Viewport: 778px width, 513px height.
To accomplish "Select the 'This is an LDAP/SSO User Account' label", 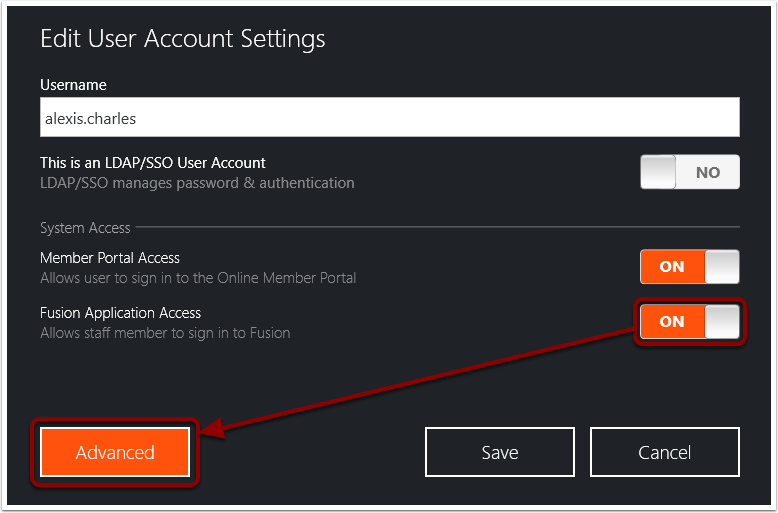I will 153,163.
